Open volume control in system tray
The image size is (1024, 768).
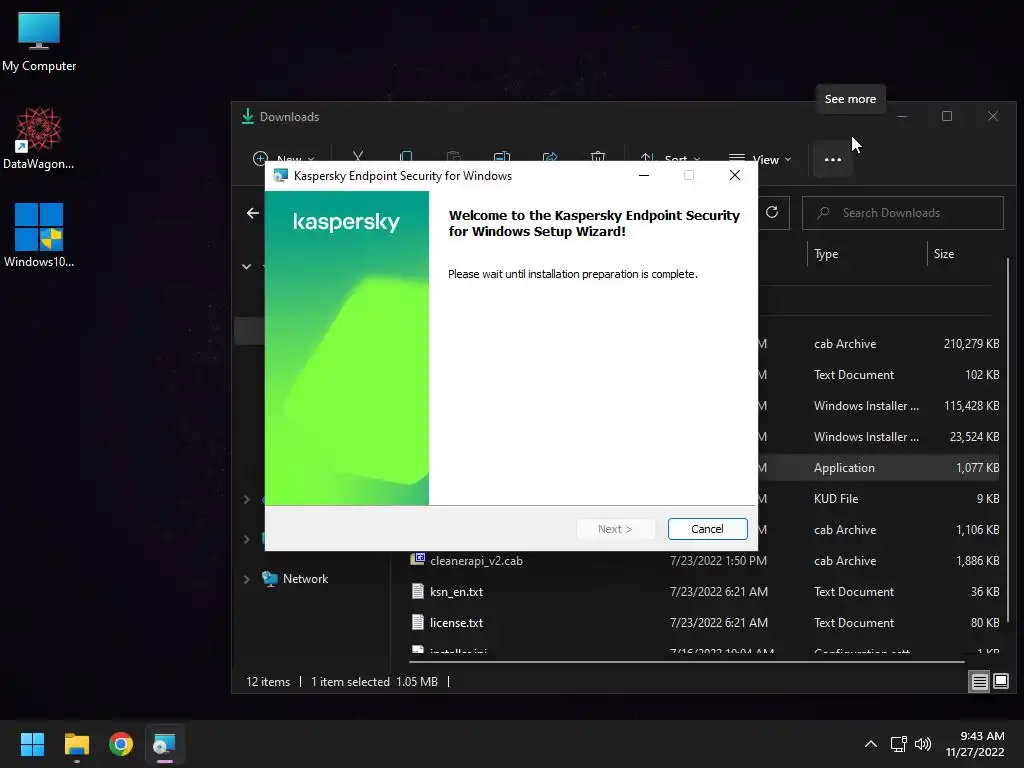[923, 744]
